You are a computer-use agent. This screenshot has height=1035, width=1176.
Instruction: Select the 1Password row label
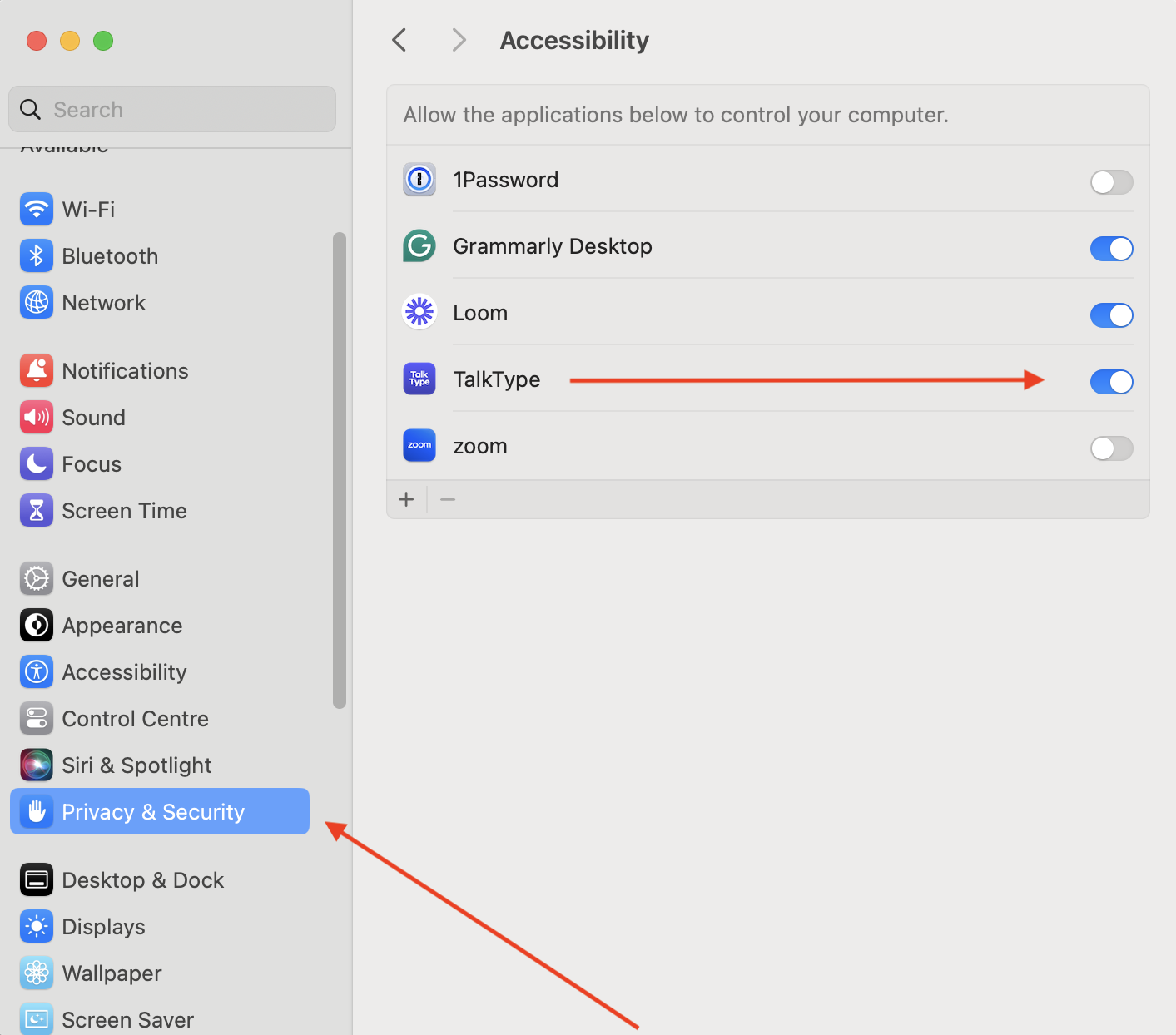pos(506,180)
